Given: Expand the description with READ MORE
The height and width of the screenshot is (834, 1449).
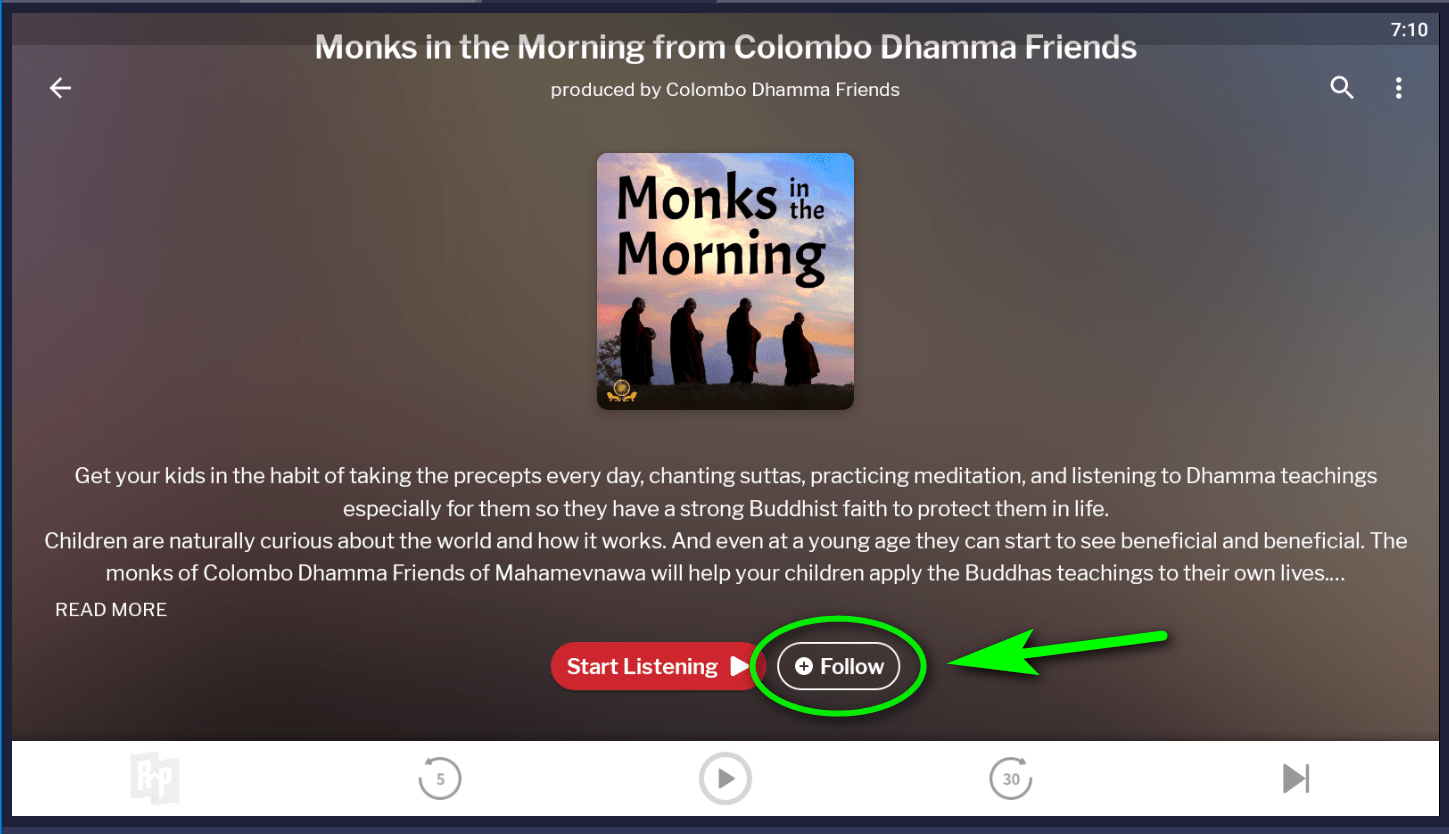Looking at the screenshot, I should click(x=111, y=609).
